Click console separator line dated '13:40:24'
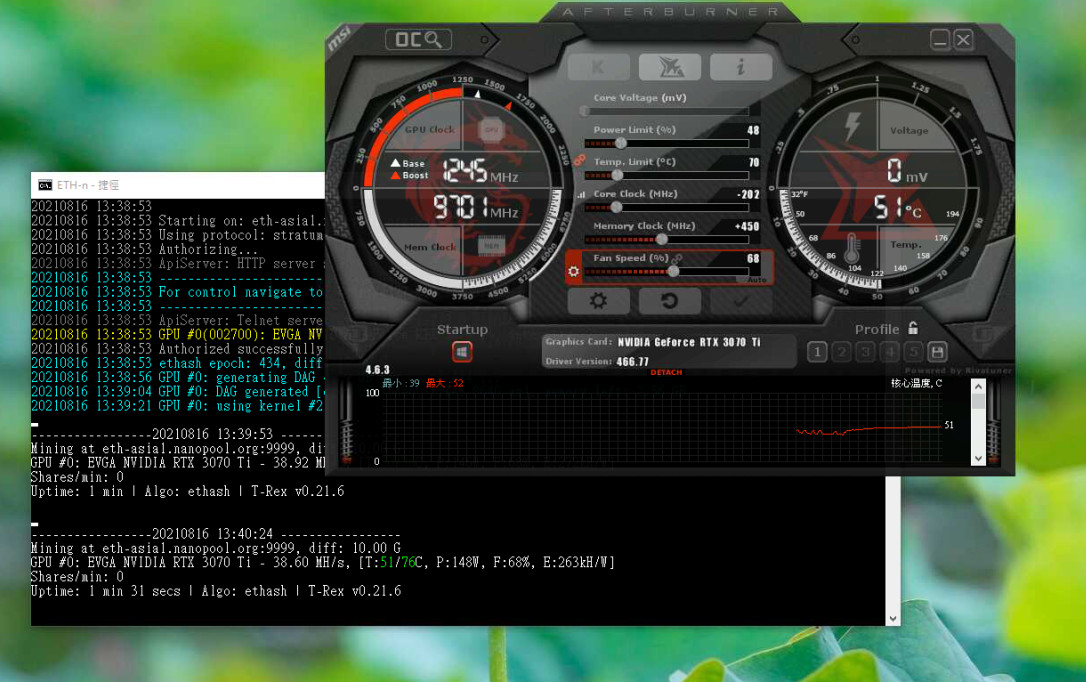 (x=215, y=534)
